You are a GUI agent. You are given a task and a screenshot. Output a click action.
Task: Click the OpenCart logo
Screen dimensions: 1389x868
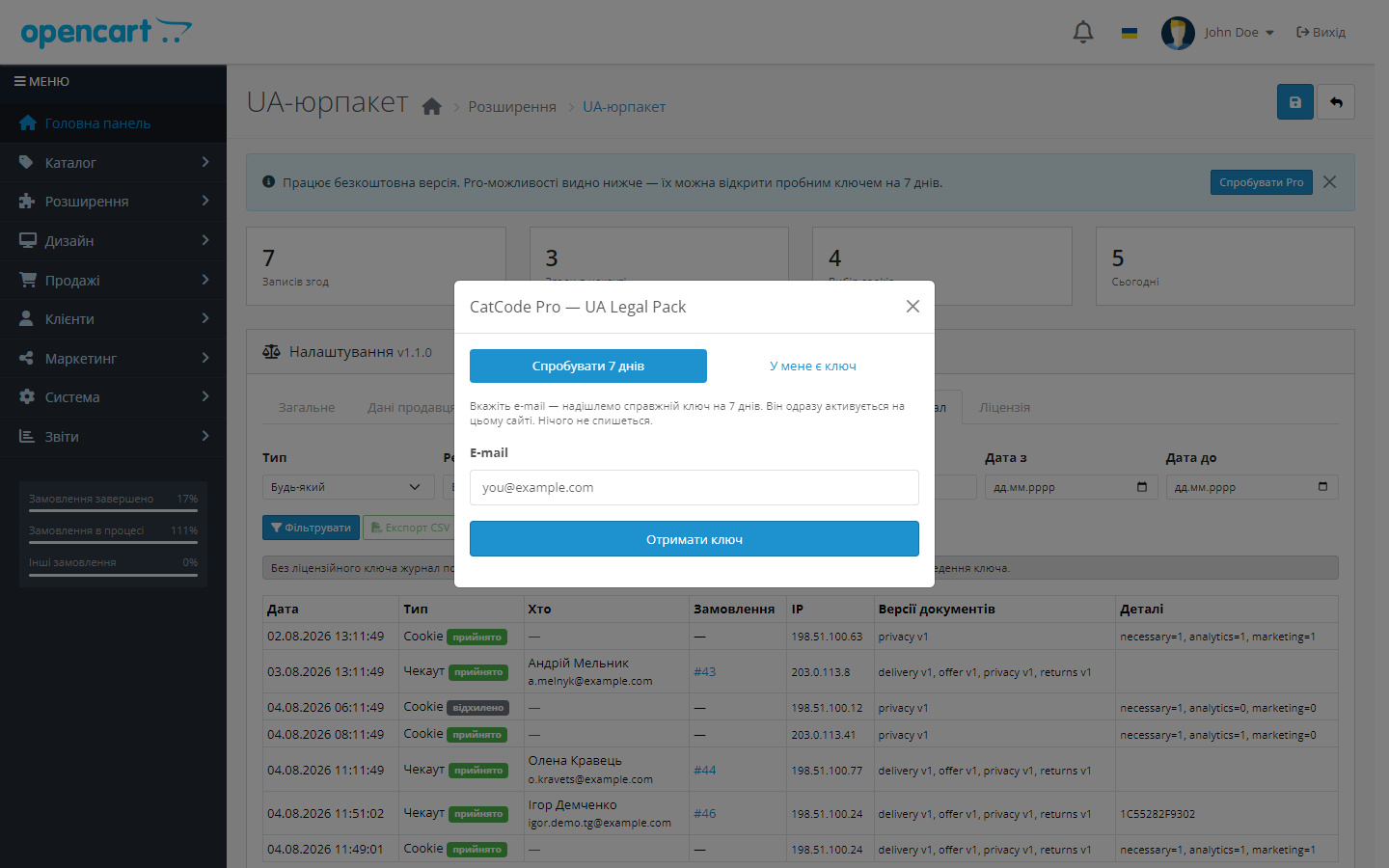point(106,32)
